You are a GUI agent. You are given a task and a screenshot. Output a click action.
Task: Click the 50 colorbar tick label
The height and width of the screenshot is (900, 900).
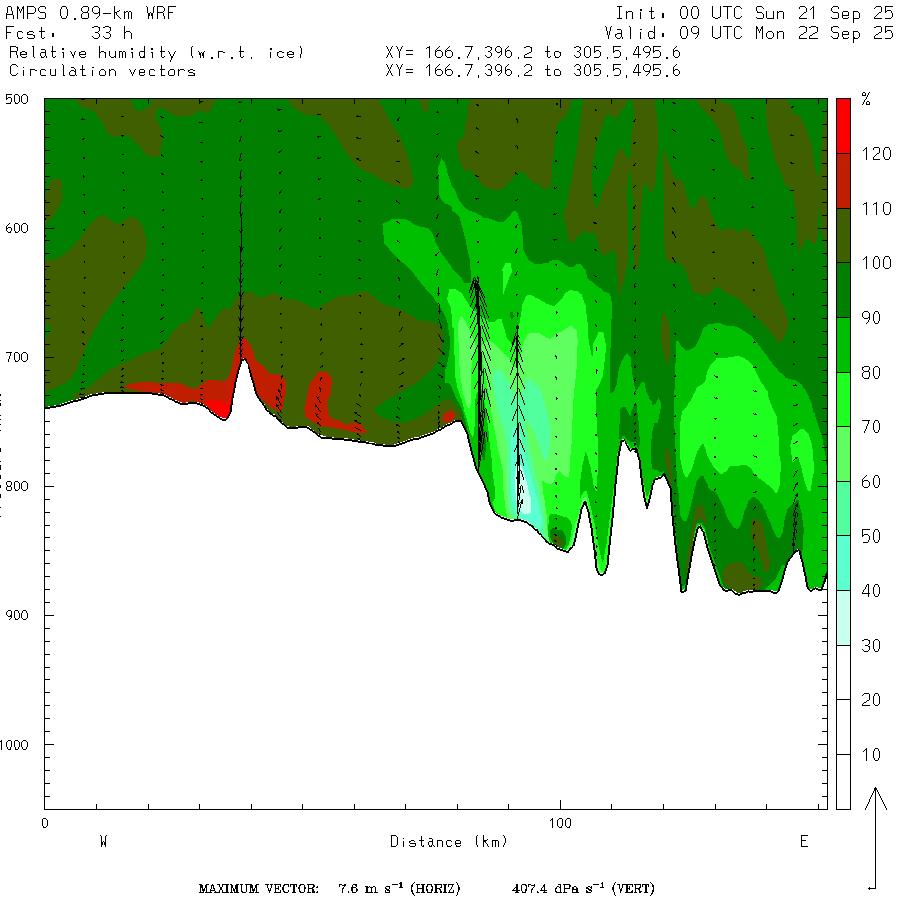click(871, 536)
